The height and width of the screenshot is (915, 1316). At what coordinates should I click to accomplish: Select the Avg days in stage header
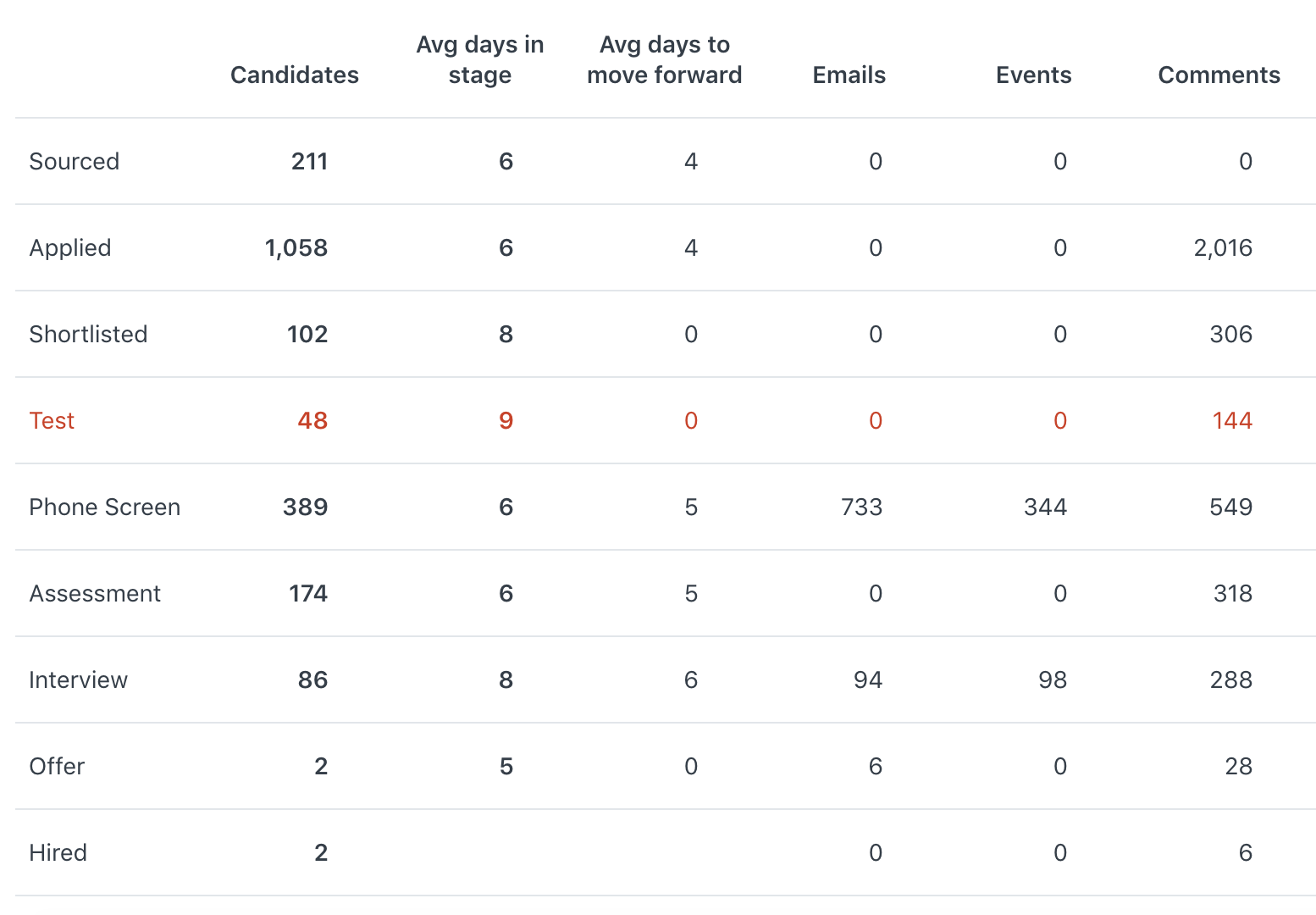tap(479, 60)
